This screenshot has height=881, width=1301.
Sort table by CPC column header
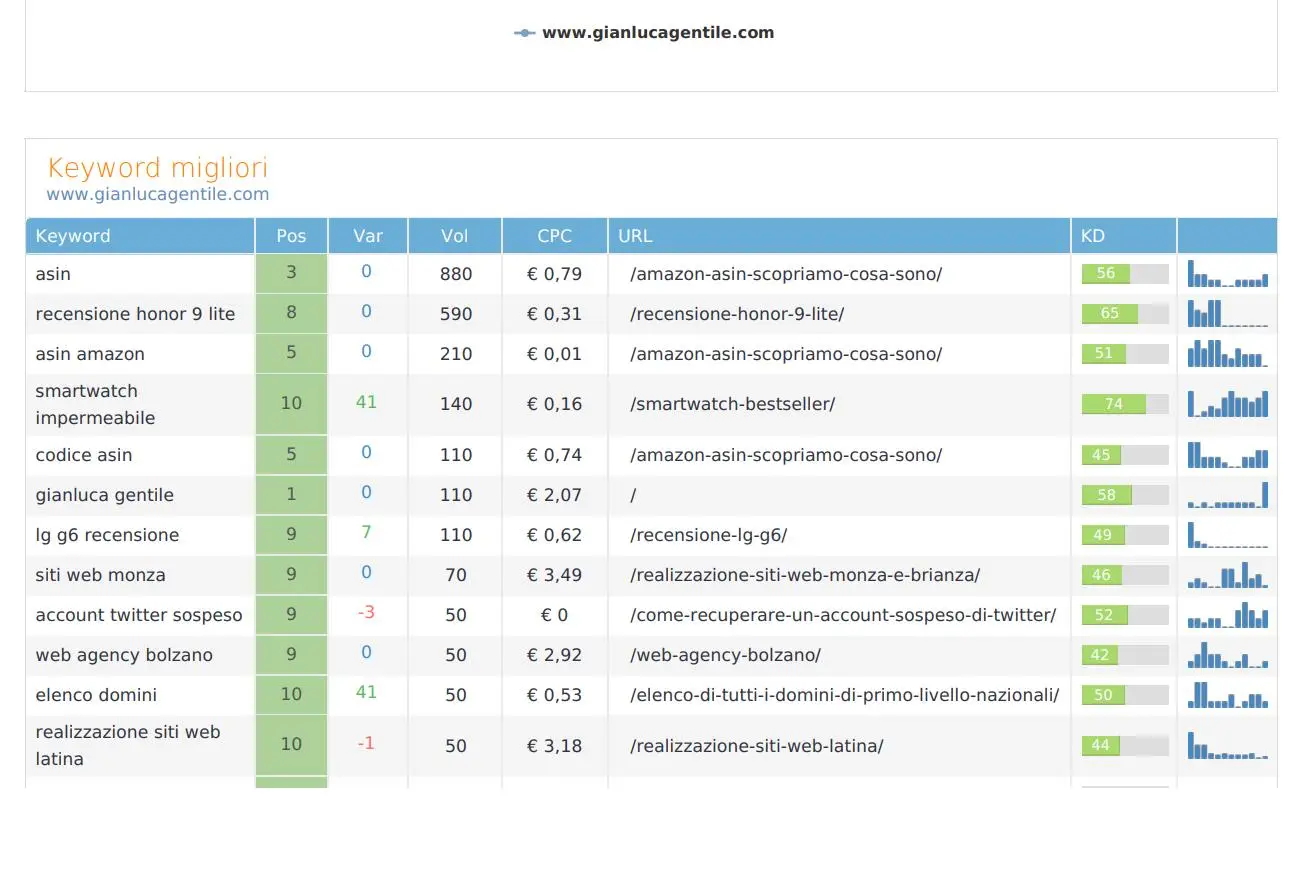(555, 236)
